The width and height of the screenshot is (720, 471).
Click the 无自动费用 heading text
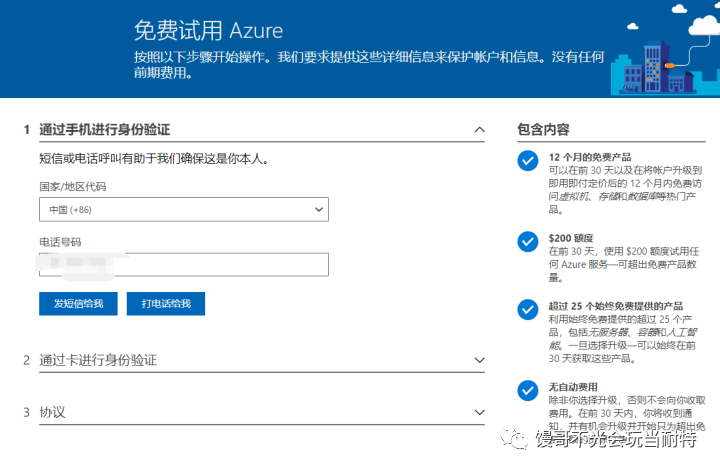pos(573,387)
